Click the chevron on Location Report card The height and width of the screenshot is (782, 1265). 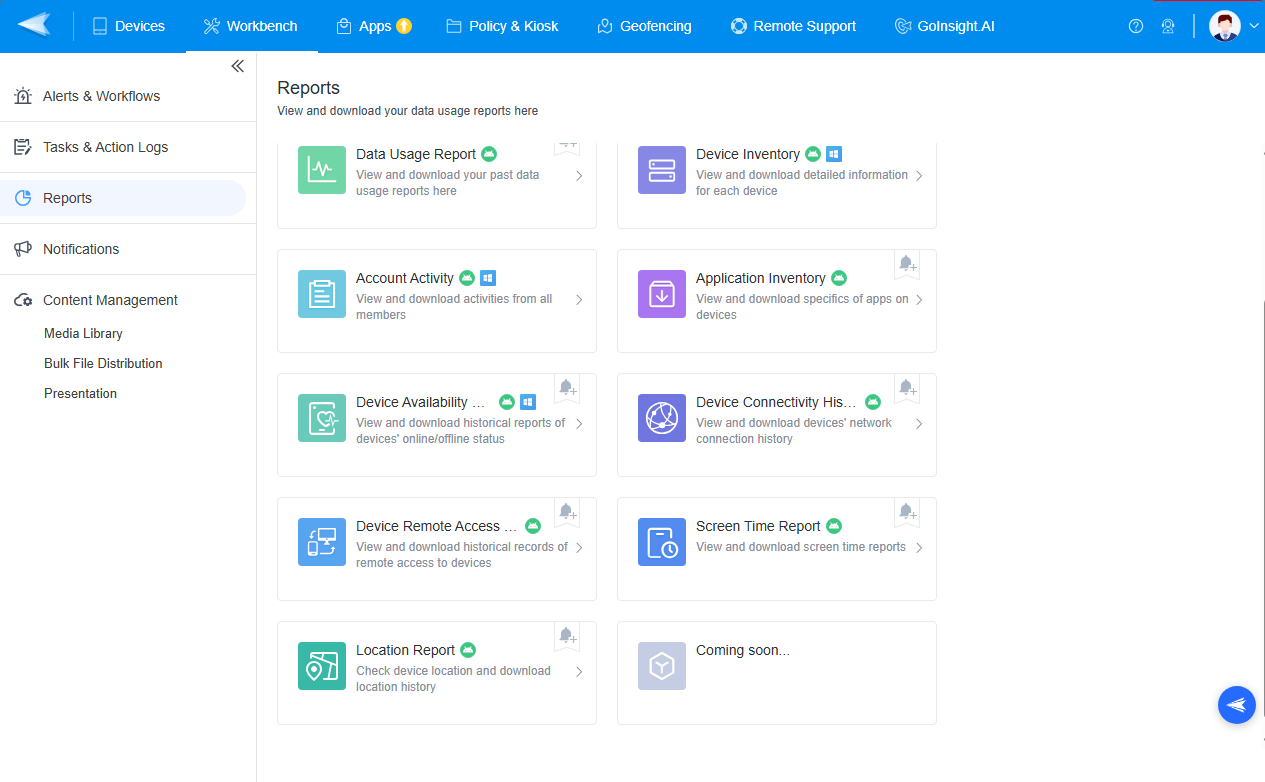coord(579,672)
